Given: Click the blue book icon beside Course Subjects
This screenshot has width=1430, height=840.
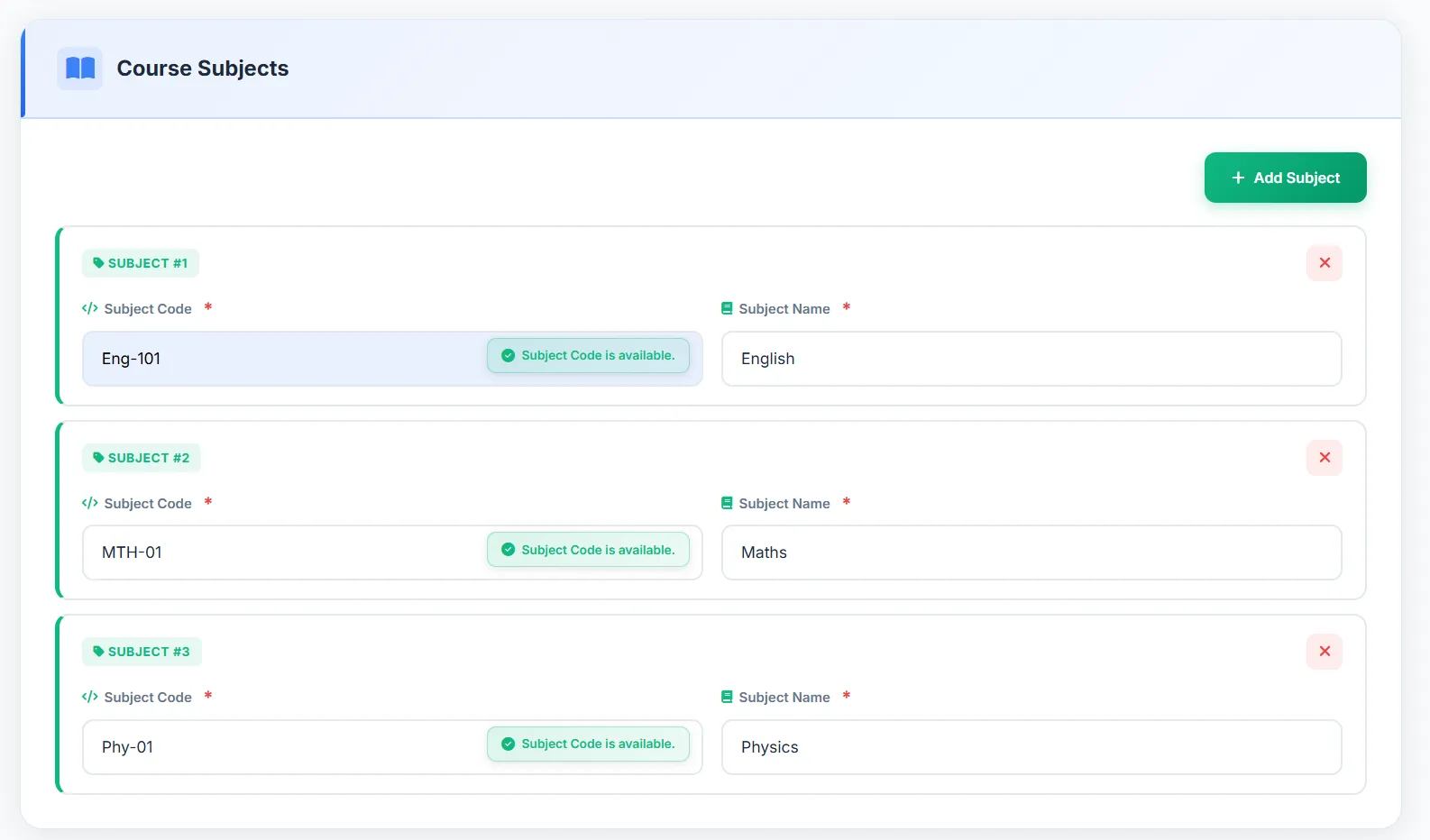Looking at the screenshot, I should pyautogui.click(x=80, y=68).
